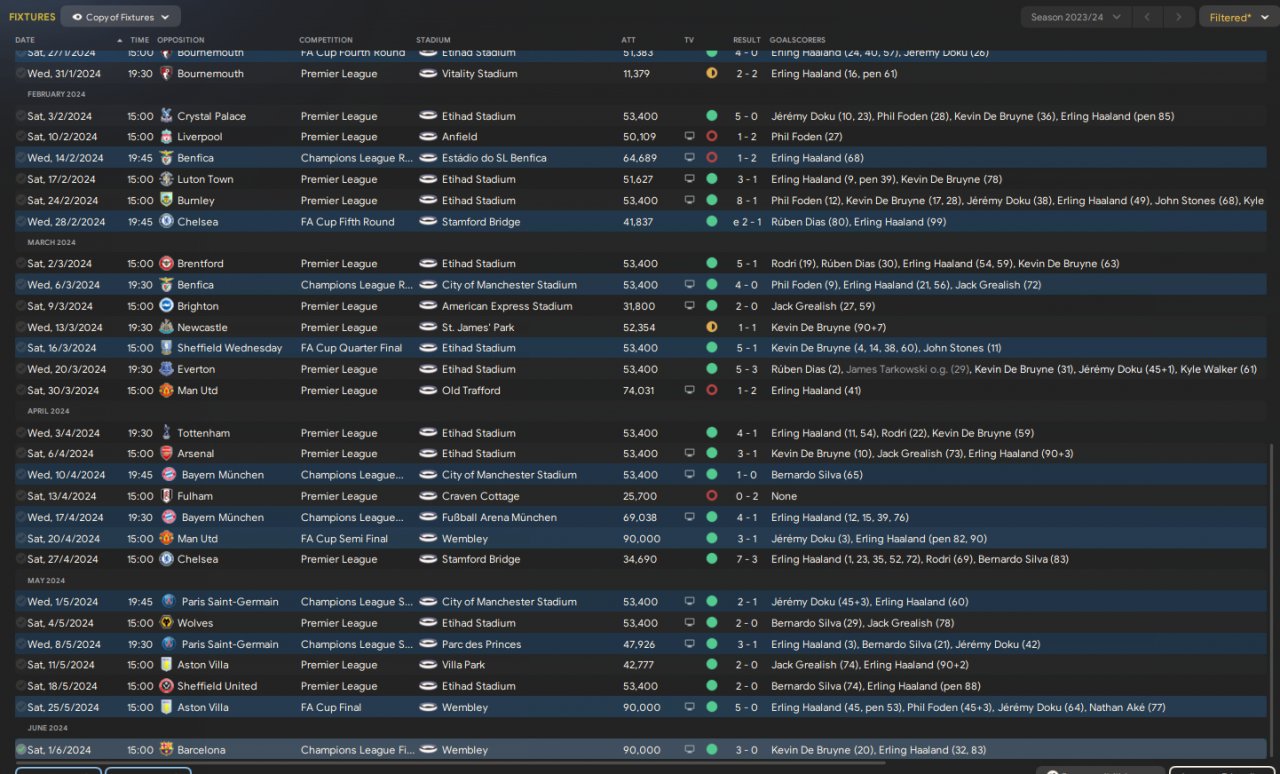Click the Newcastle club badge
1280x774 pixels.
point(166,327)
